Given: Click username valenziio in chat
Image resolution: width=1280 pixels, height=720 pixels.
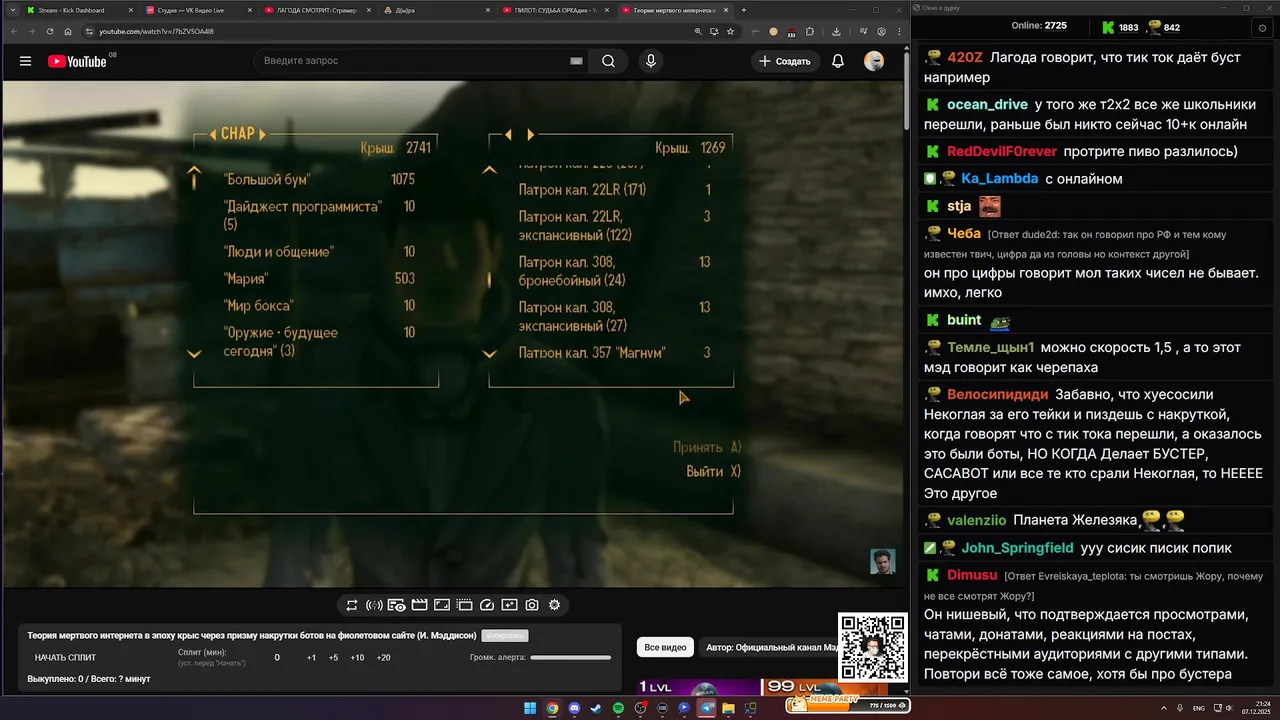Looking at the screenshot, I should 976,520.
